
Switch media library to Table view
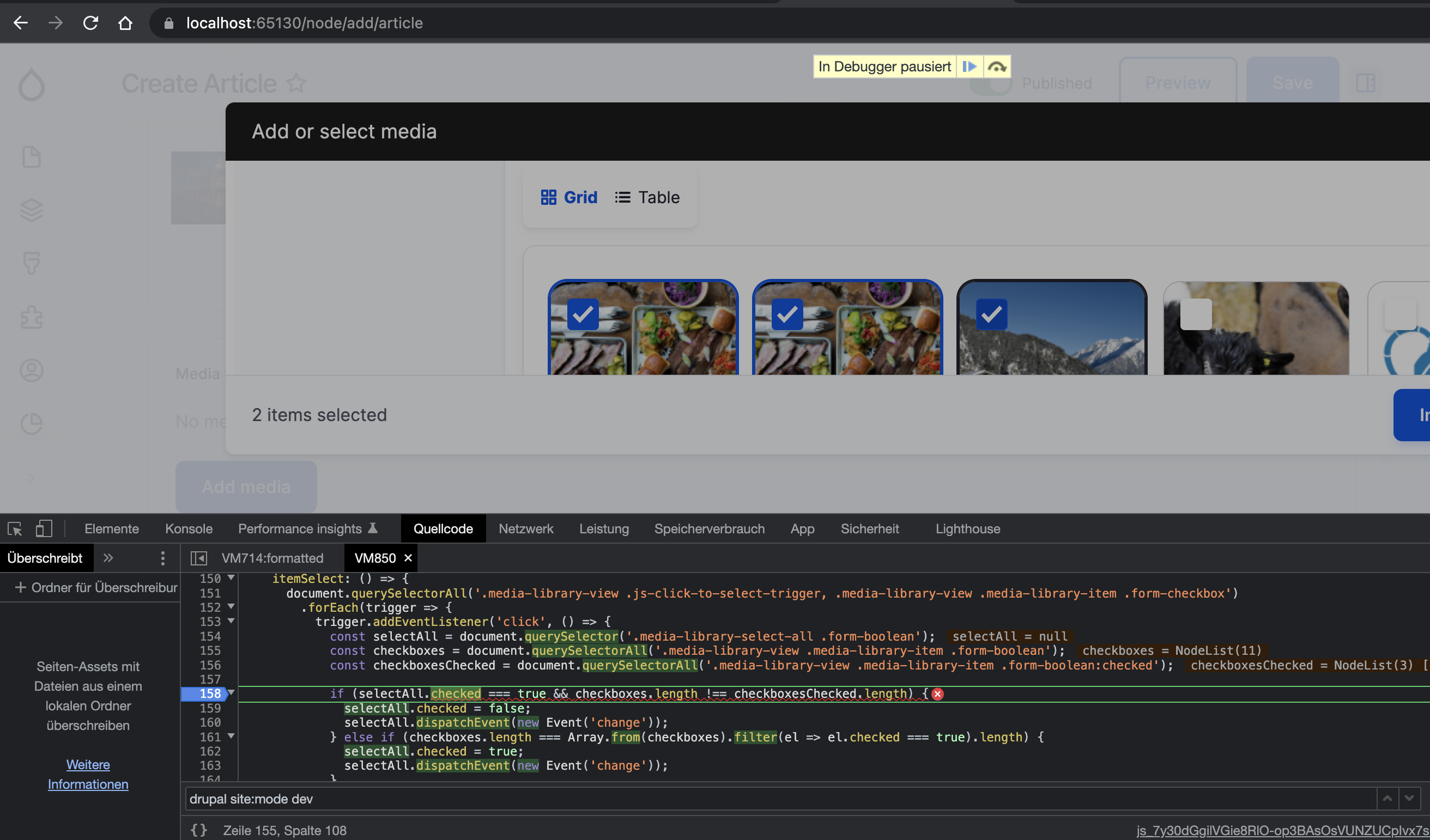[x=647, y=197]
